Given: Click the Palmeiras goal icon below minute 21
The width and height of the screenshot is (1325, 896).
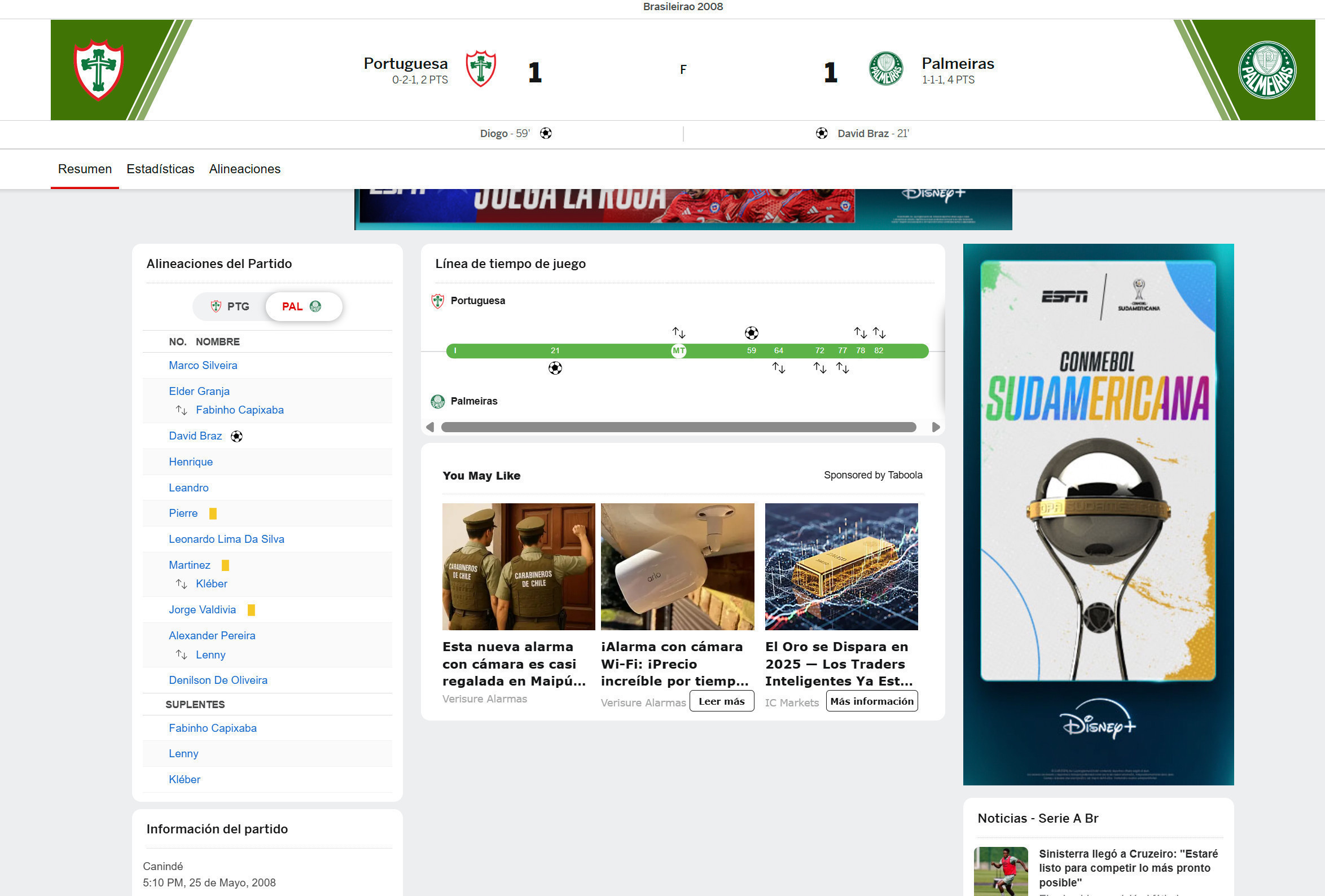Looking at the screenshot, I should [x=555, y=368].
